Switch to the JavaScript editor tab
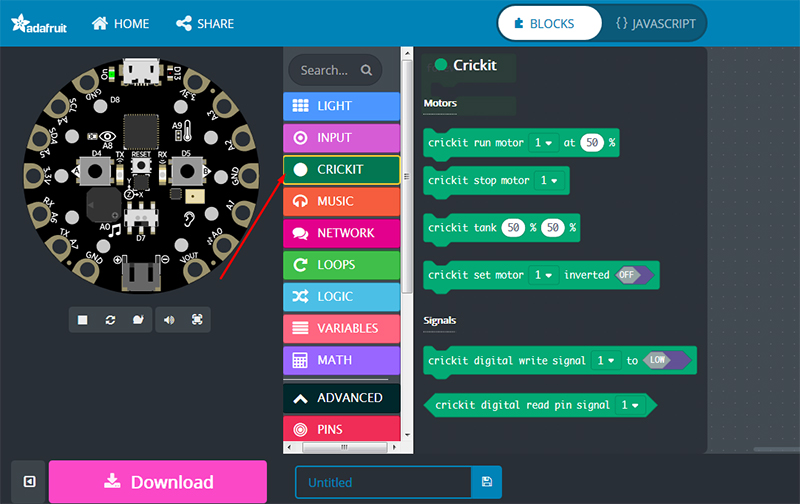Viewport: 800px width, 504px height. (654, 23)
